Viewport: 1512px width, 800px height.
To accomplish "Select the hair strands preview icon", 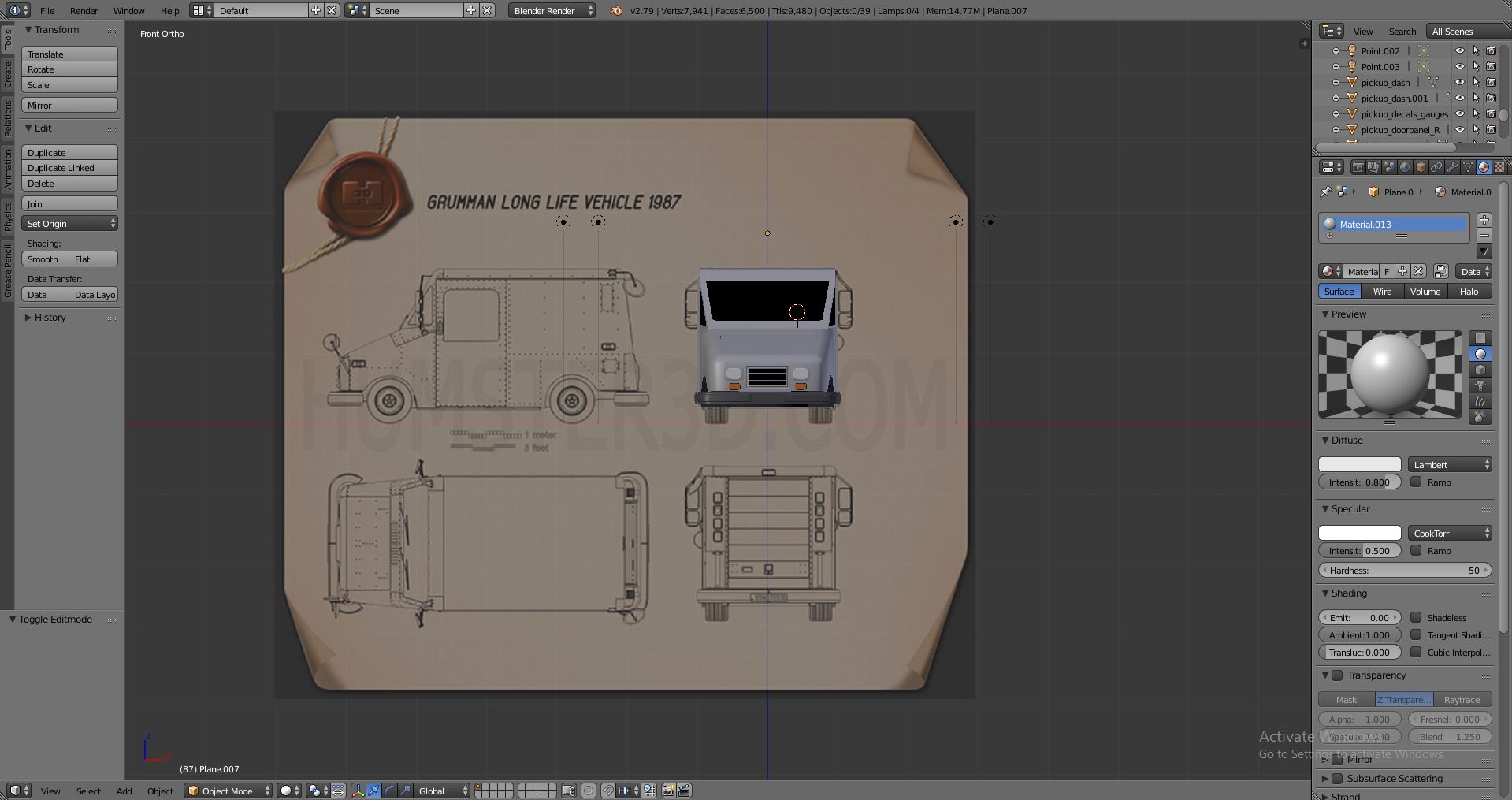I will click(1480, 401).
